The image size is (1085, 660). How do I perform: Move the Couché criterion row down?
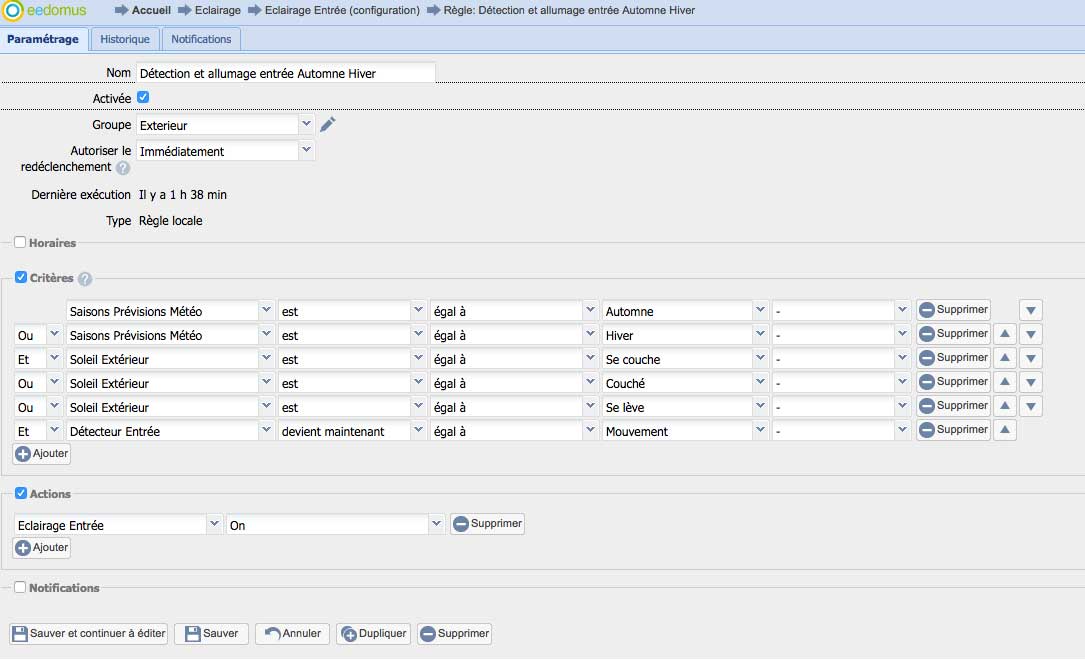tap(1031, 383)
